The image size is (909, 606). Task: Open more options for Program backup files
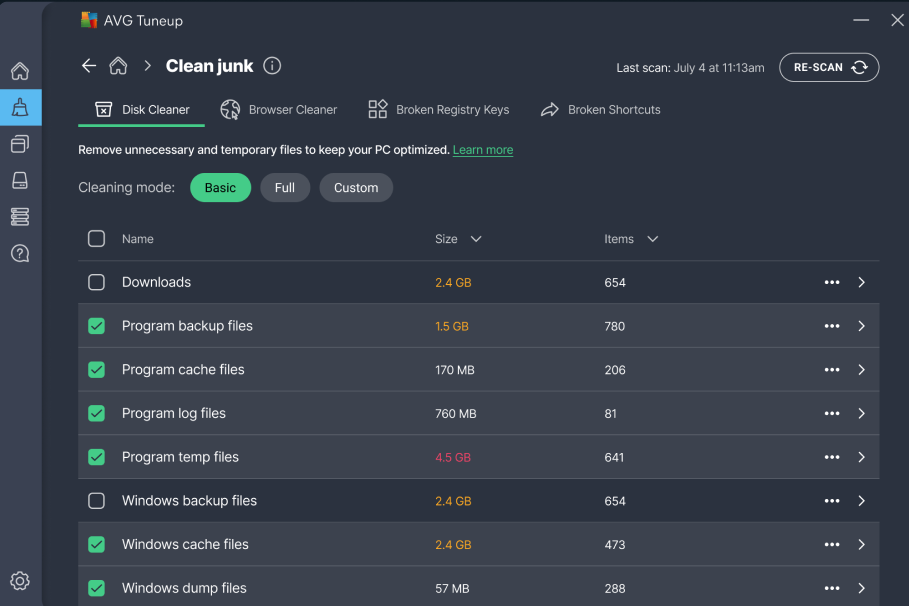(832, 326)
